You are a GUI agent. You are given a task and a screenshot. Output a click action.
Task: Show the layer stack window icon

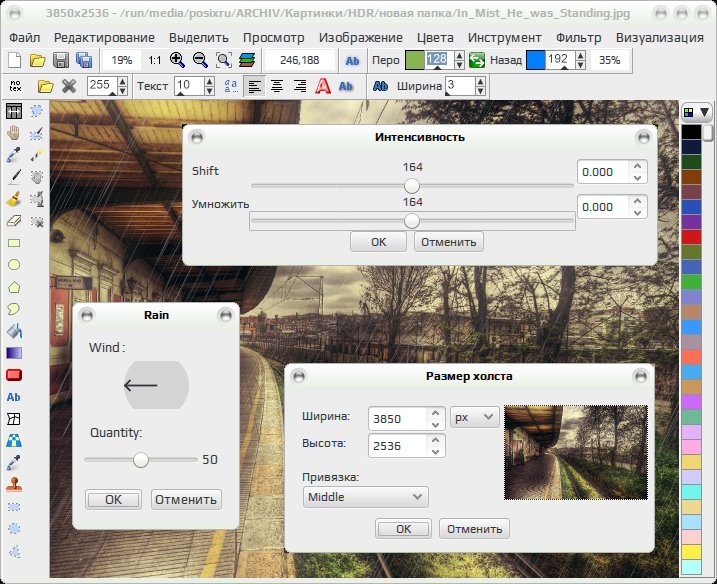[x=247, y=60]
